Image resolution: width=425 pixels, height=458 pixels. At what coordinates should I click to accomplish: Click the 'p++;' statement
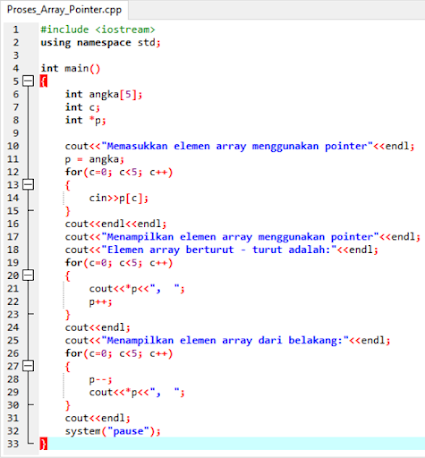point(100,302)
